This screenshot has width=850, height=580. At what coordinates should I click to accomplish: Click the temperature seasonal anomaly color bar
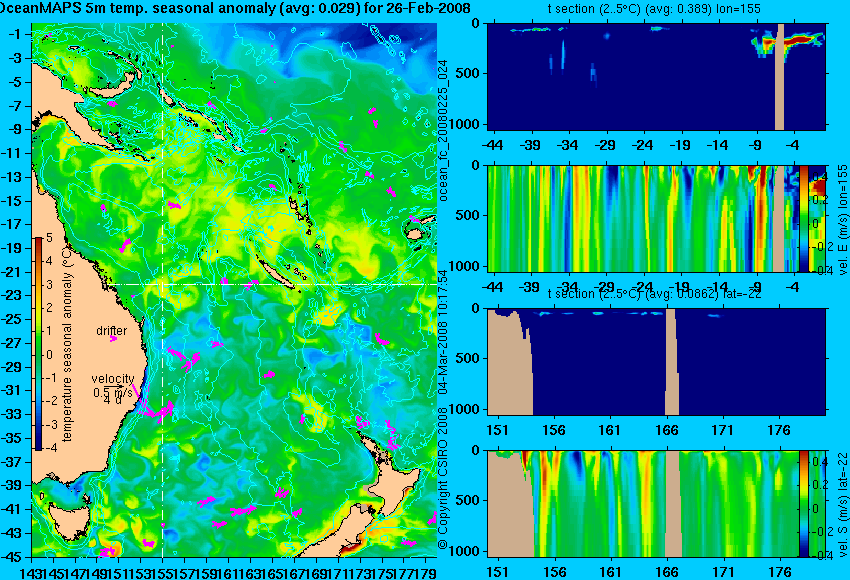[39, 343]
